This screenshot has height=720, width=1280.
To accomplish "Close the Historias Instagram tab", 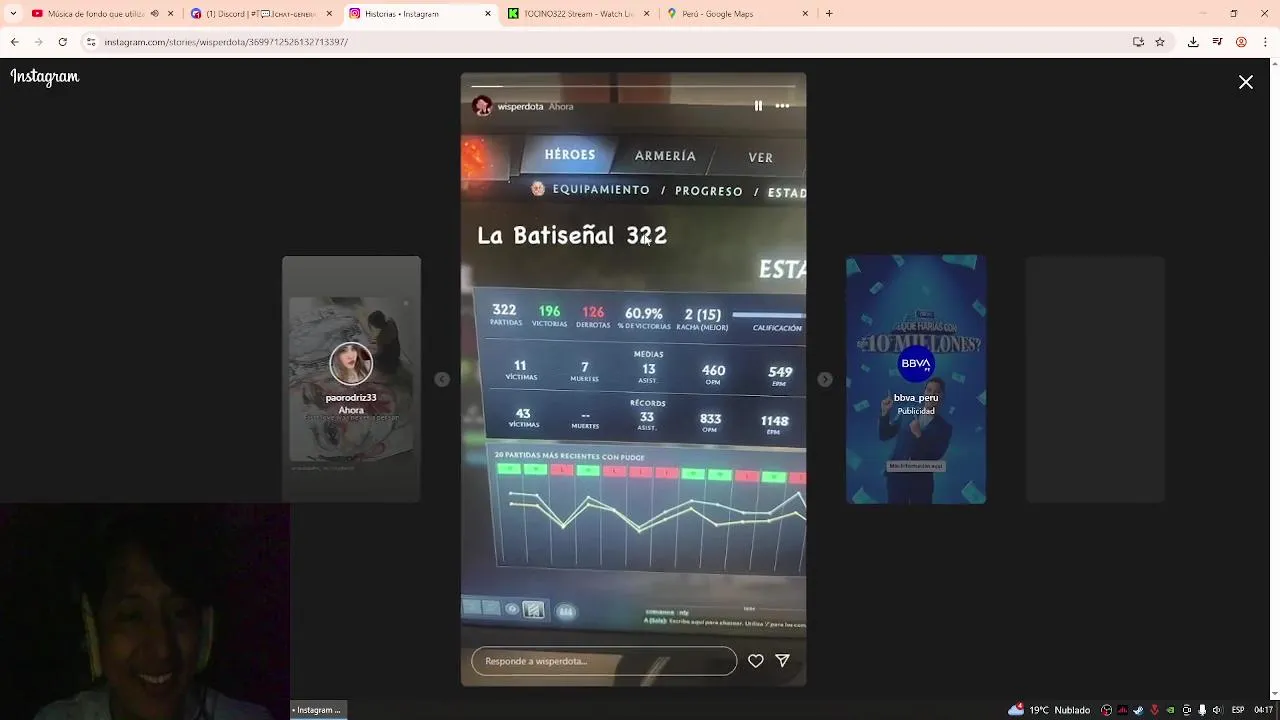I will pos(488,14).
